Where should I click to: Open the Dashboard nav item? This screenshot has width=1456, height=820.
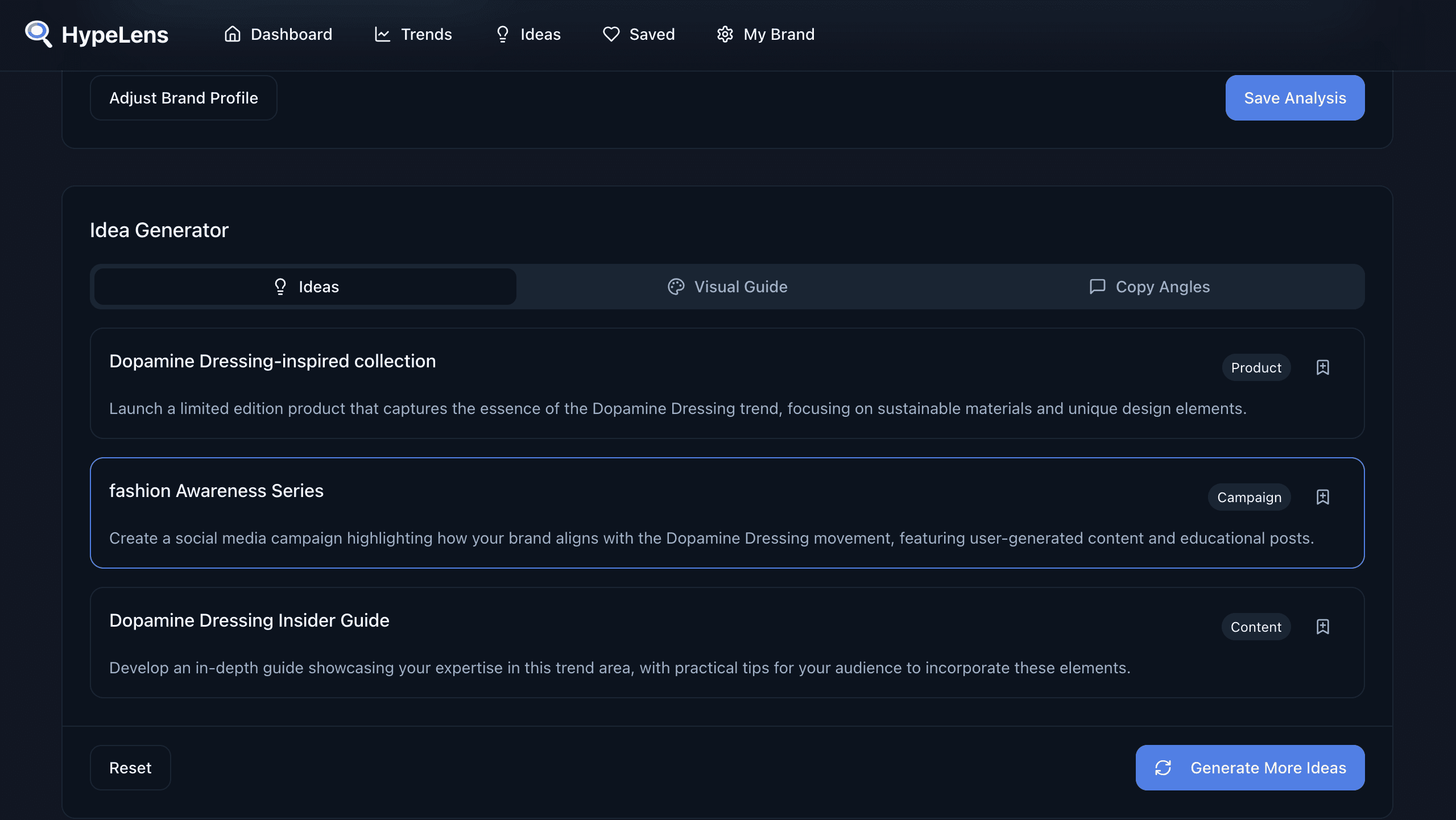pos(278,34)
